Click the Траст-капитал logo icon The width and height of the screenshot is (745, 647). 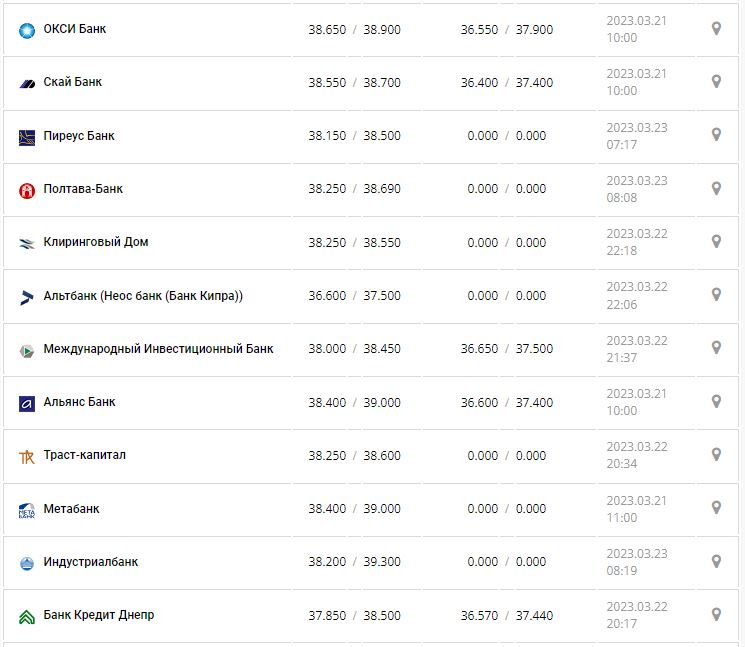pyautogui.click(x=27, y=456)
